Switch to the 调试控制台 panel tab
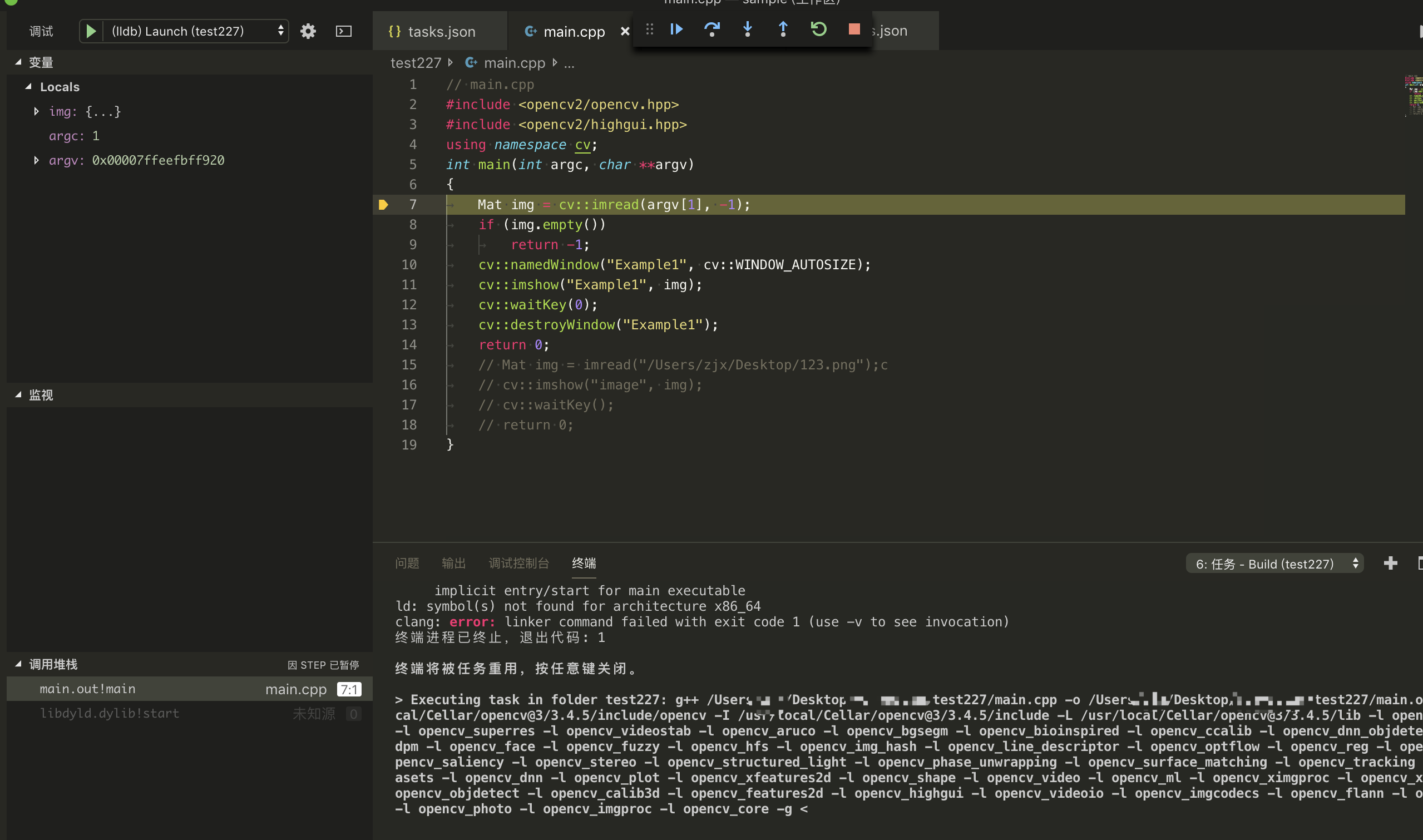Image resolution: width=1423 pixels, height=840 pixels. 518,563
